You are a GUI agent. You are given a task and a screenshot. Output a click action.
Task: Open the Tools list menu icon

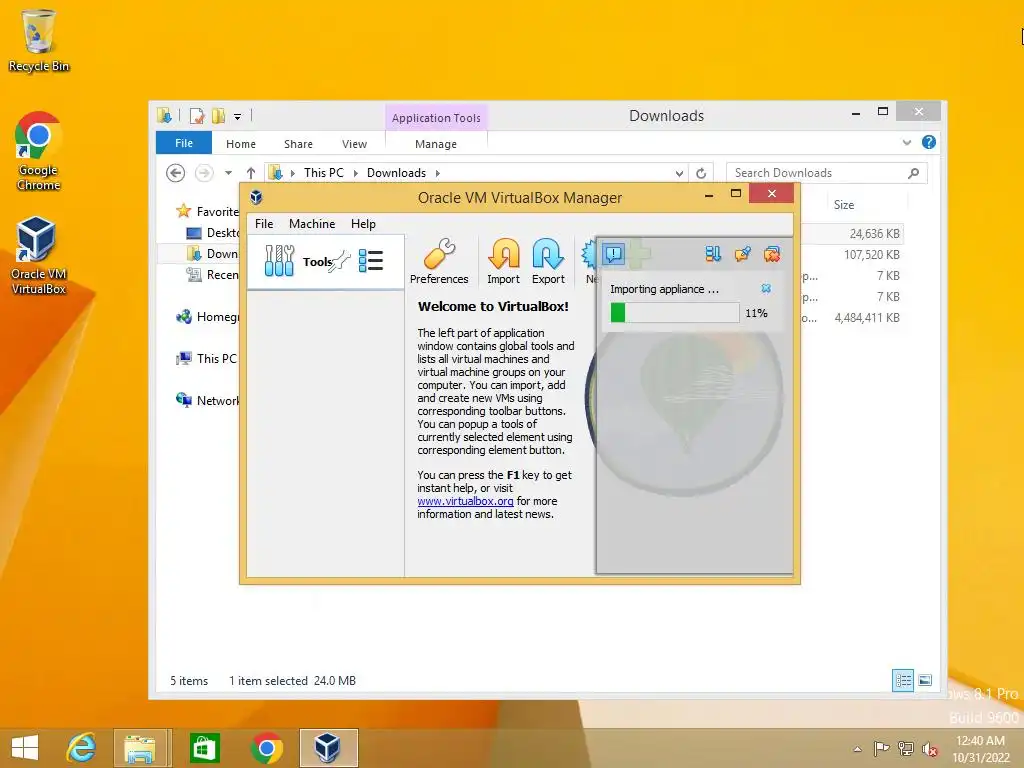point(371,261)
